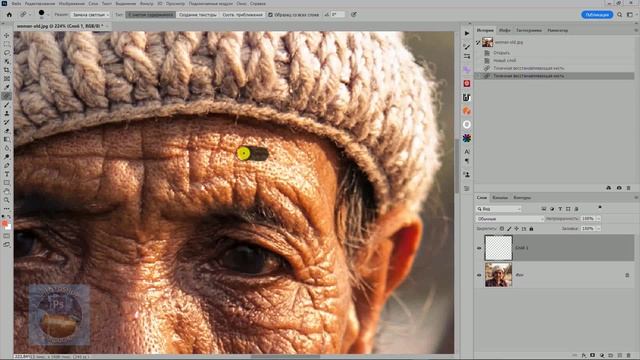Screen dimensions: 640x360
Task: Select the Pen tool
Action: pos(7,165)
